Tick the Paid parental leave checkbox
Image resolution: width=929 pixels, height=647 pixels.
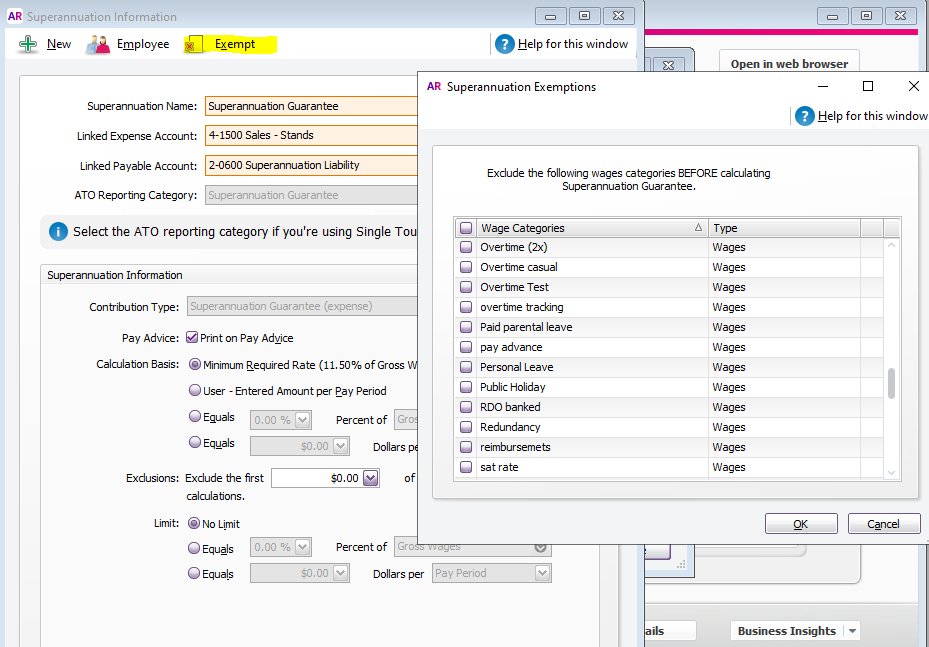[x=466, y=327]
